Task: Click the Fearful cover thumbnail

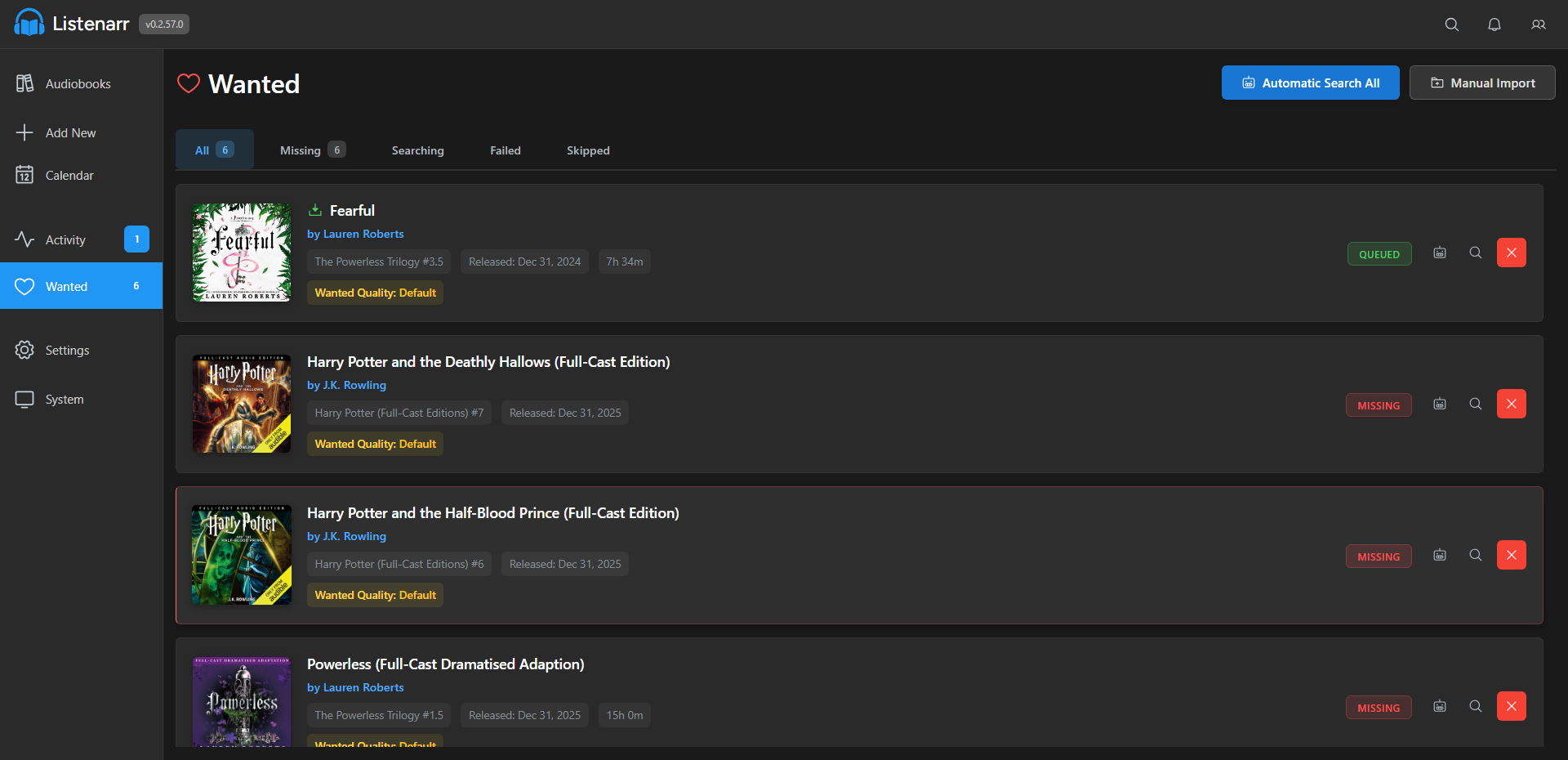Action: (242, 253)
